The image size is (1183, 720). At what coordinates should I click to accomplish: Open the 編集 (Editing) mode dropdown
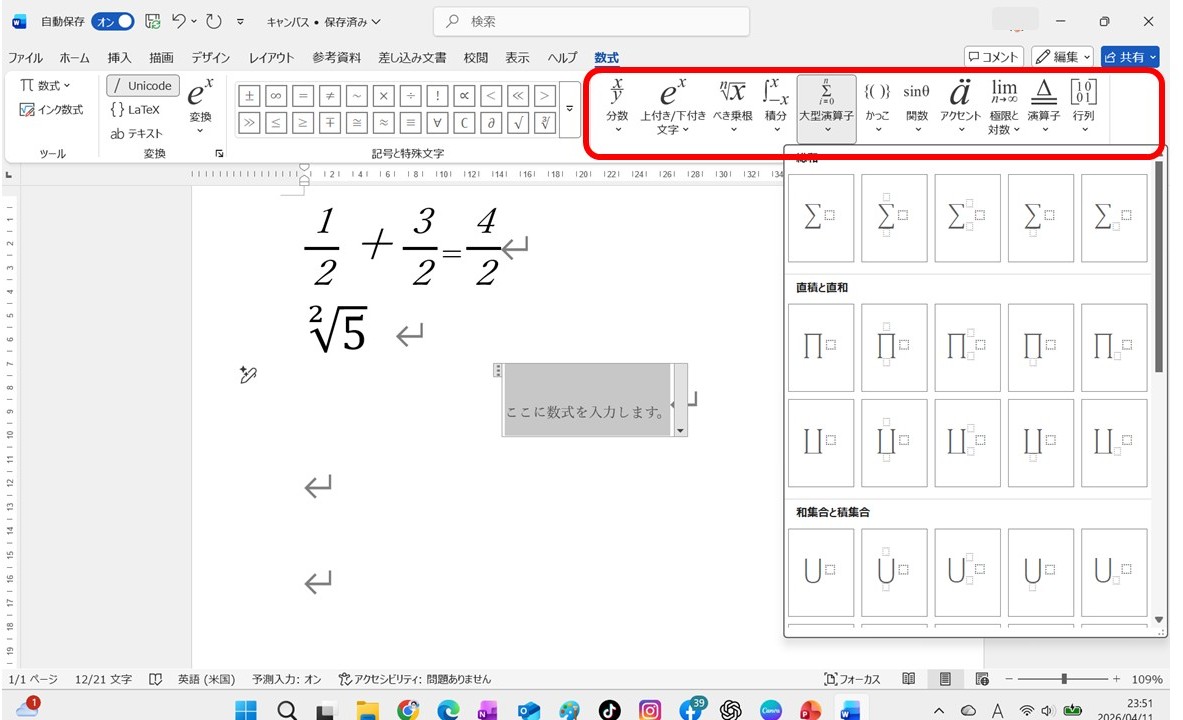(x=1062, y=57)
